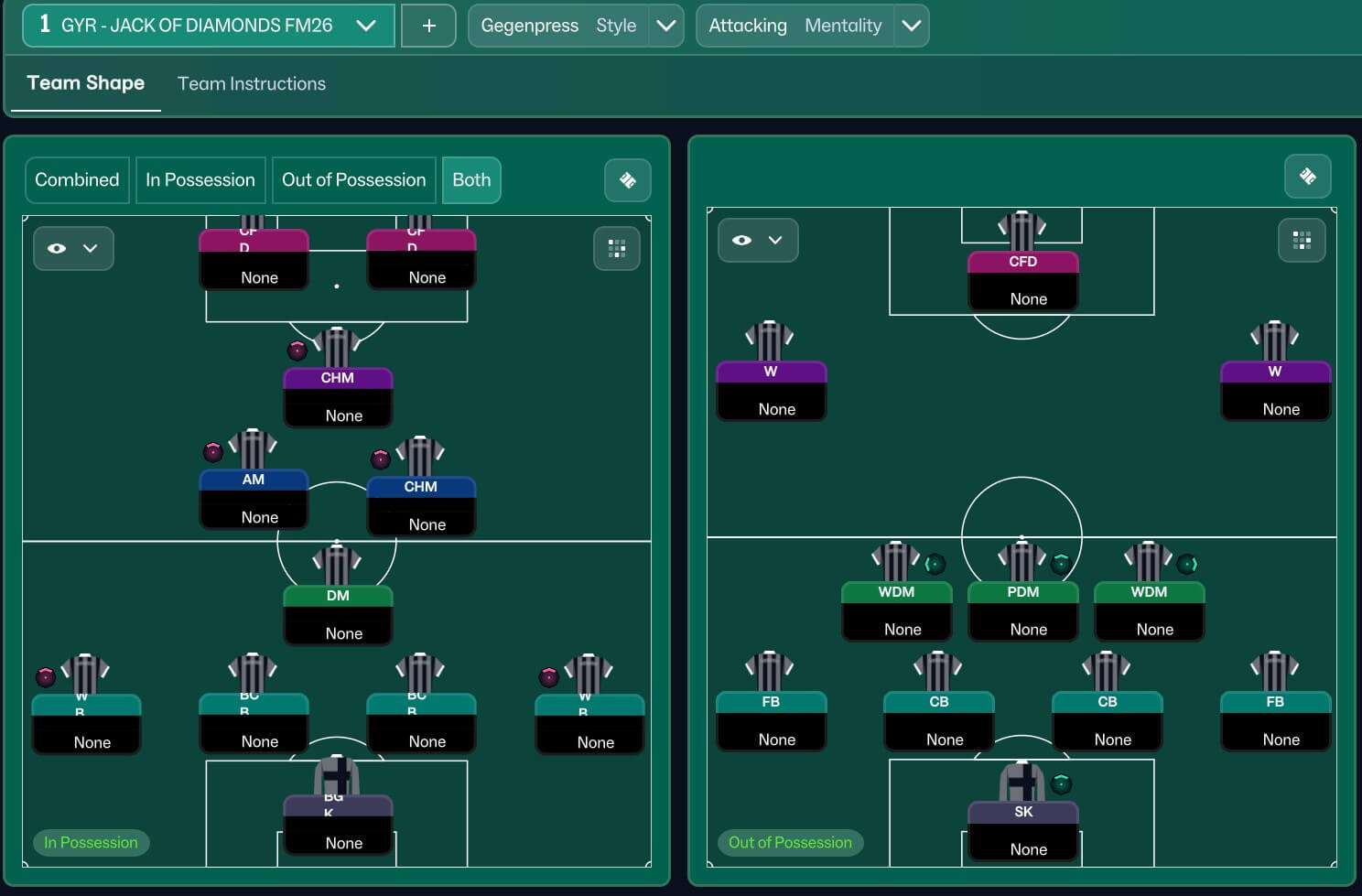Open the grid icon on In Possession pitch
Viewport: 1362px width, 896px height.
pos(616,248)
